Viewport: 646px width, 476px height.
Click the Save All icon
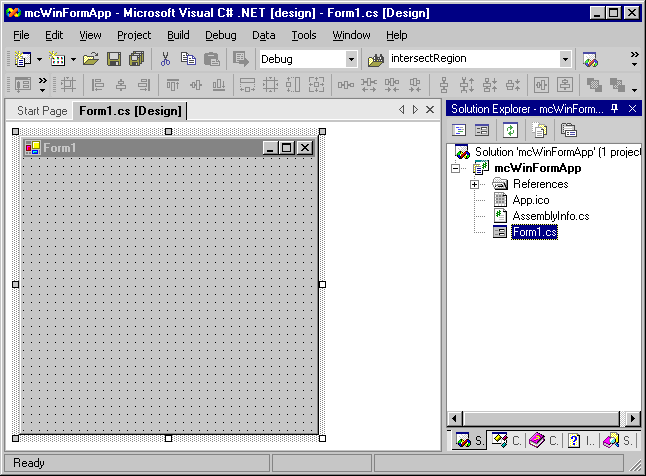click(136, 59)
